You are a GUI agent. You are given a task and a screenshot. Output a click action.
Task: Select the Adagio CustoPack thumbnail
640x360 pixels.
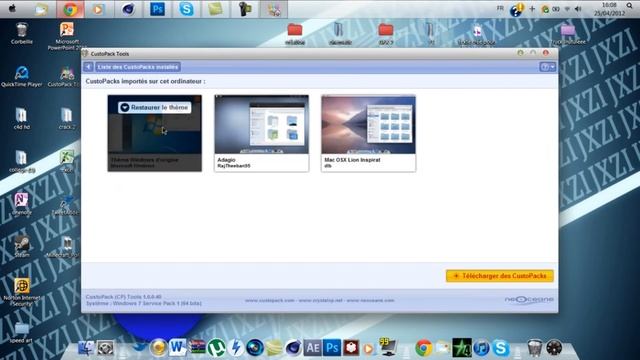(x=262, y=133)
